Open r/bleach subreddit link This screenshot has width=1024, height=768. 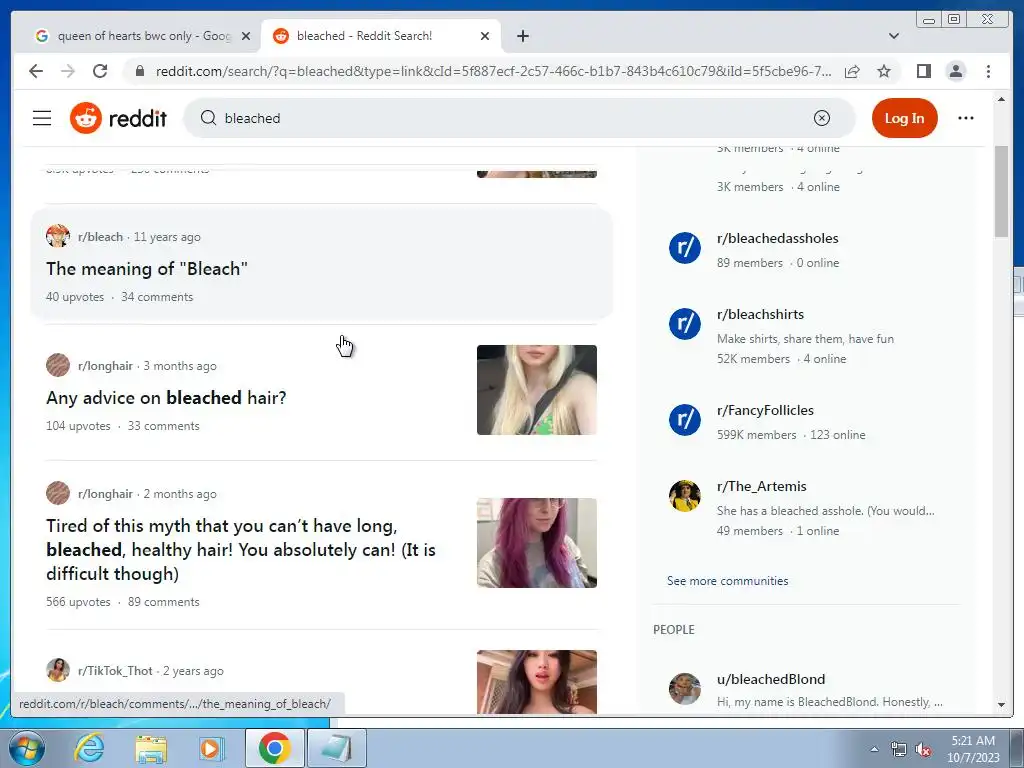click(x=100, y=236)
